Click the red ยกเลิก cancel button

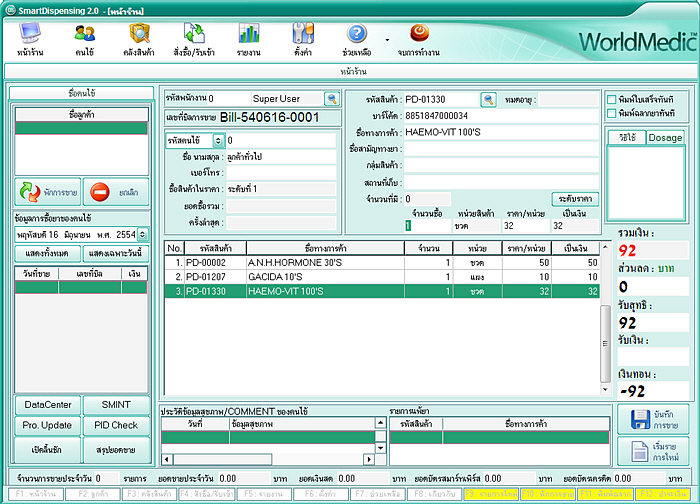point(116,192)
